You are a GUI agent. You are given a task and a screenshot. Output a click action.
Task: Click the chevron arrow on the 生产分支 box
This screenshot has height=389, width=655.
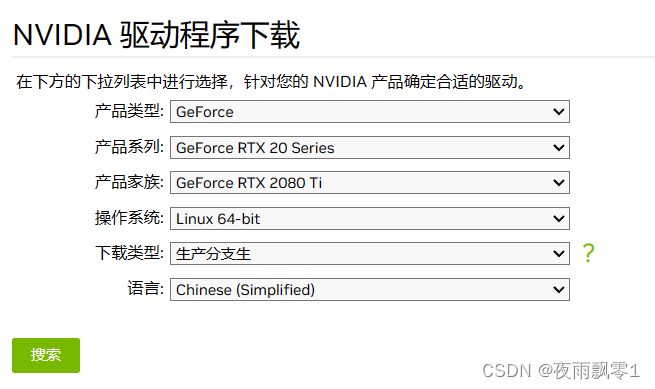tap(559, 254)
